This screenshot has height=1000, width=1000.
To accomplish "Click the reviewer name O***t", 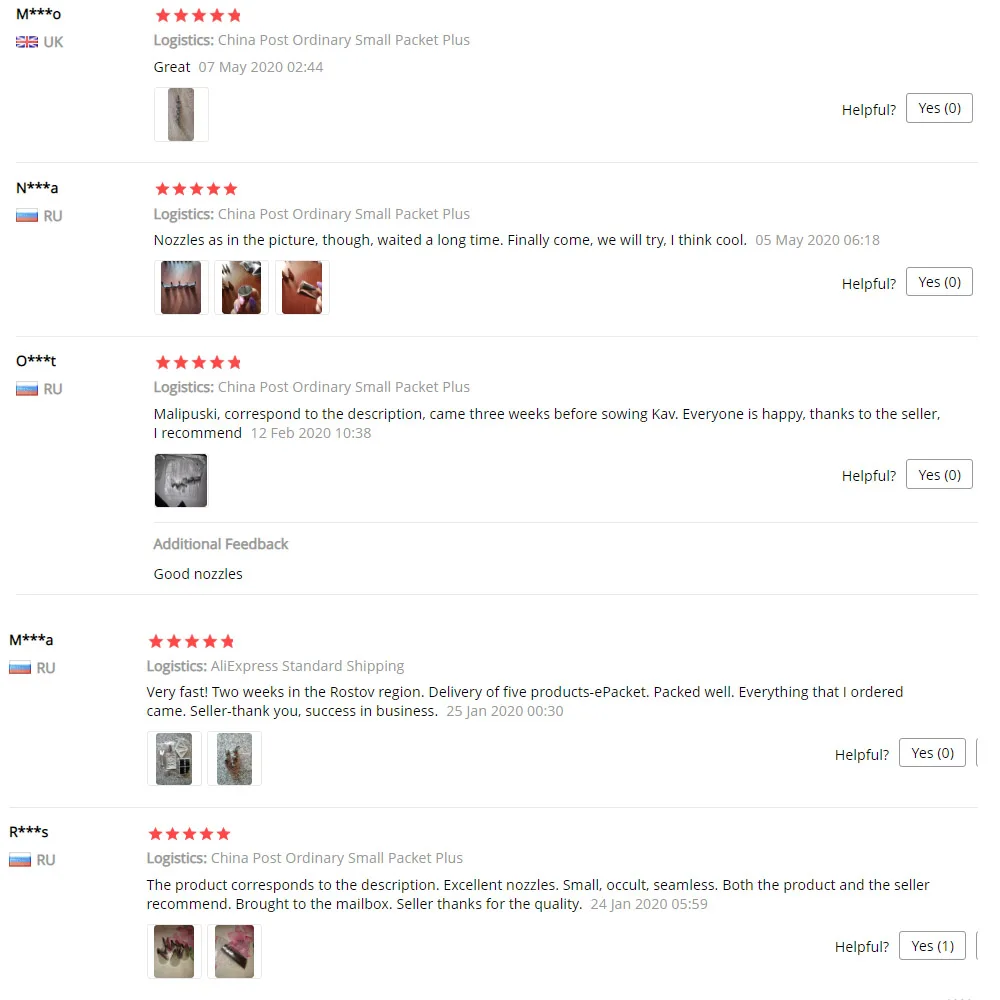I will coord(36,361).
